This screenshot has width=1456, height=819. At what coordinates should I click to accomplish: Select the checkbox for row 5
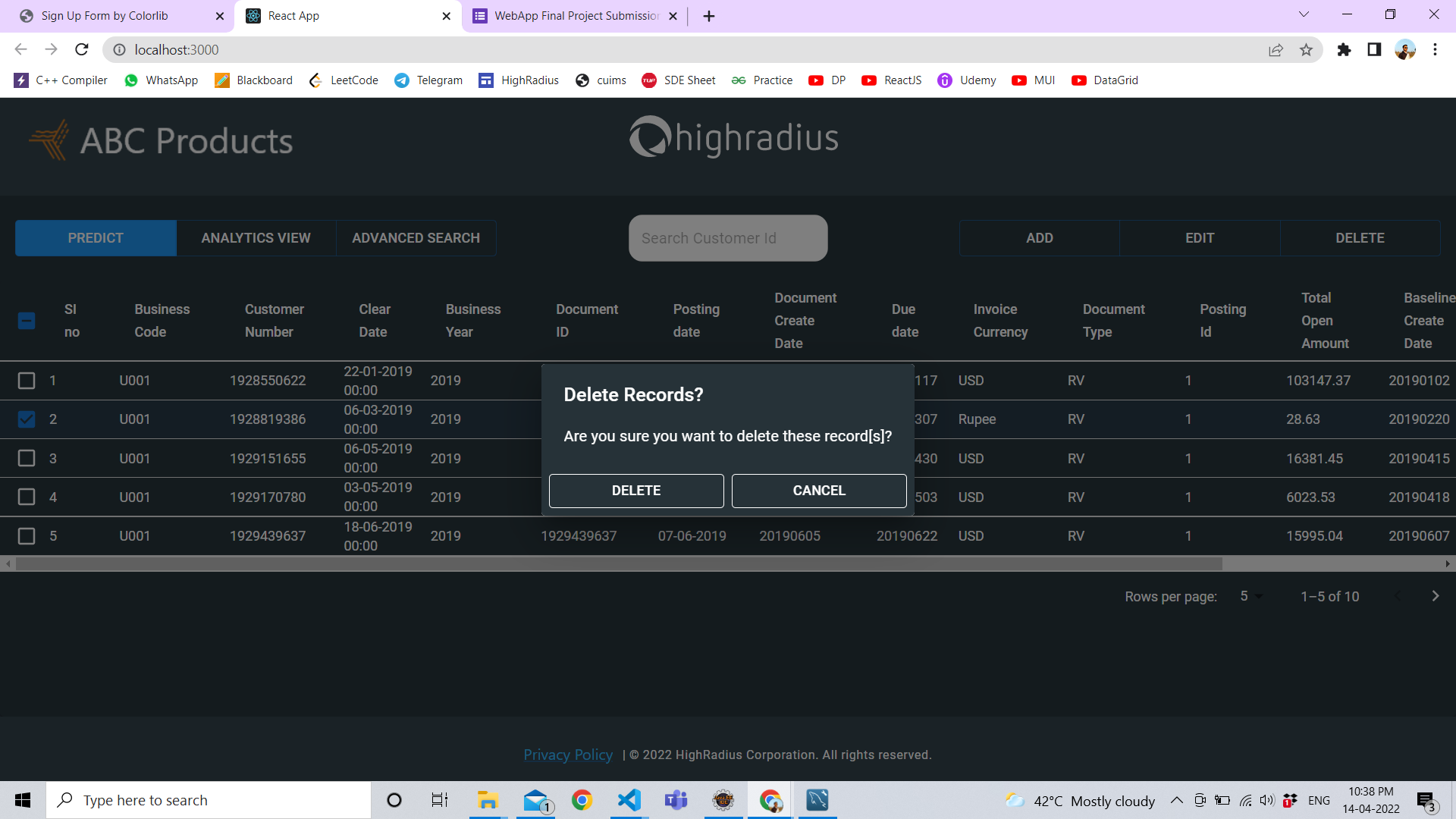27,535
